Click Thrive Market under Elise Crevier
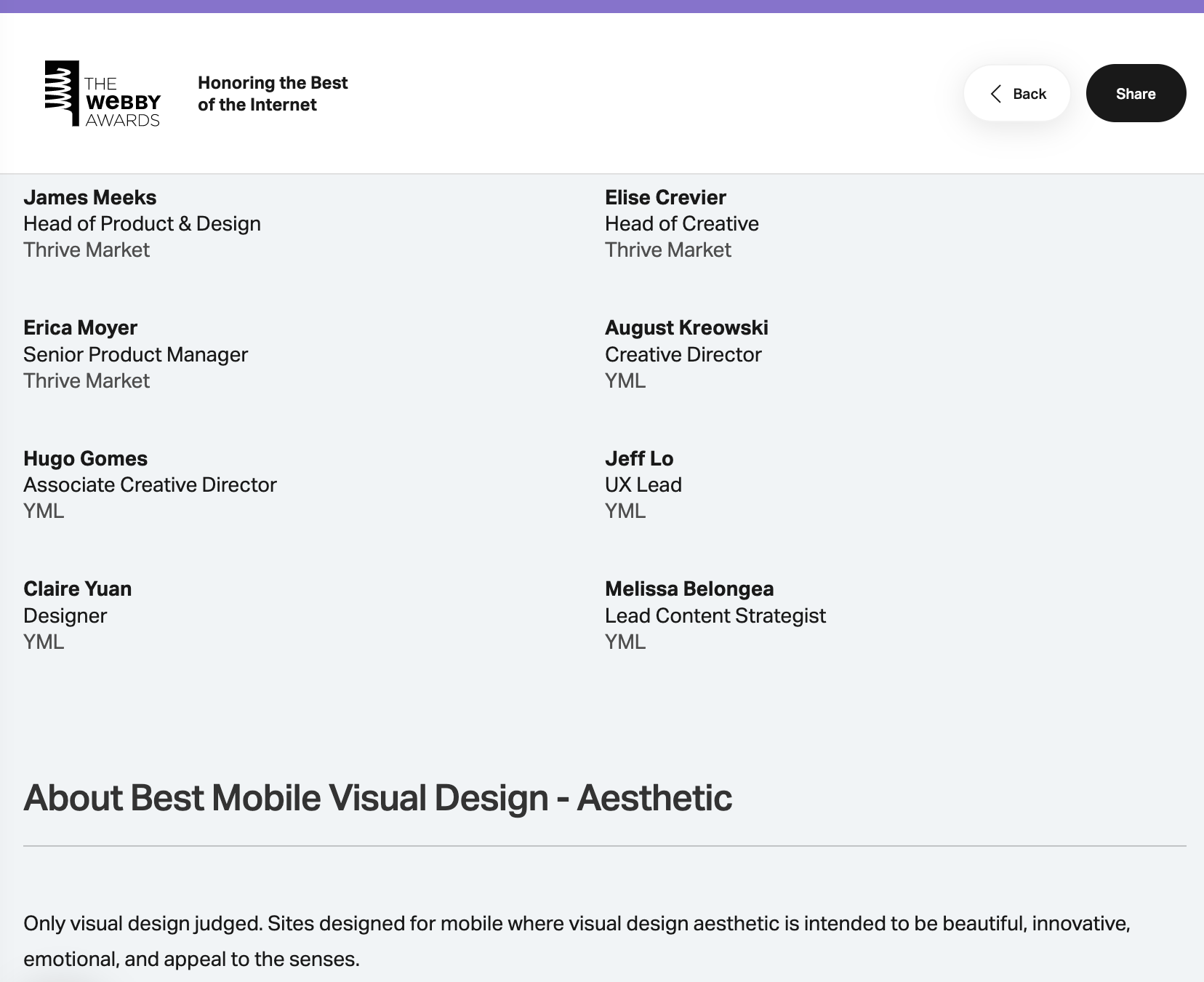This screenshot has height=982, width=1204. 668,250
